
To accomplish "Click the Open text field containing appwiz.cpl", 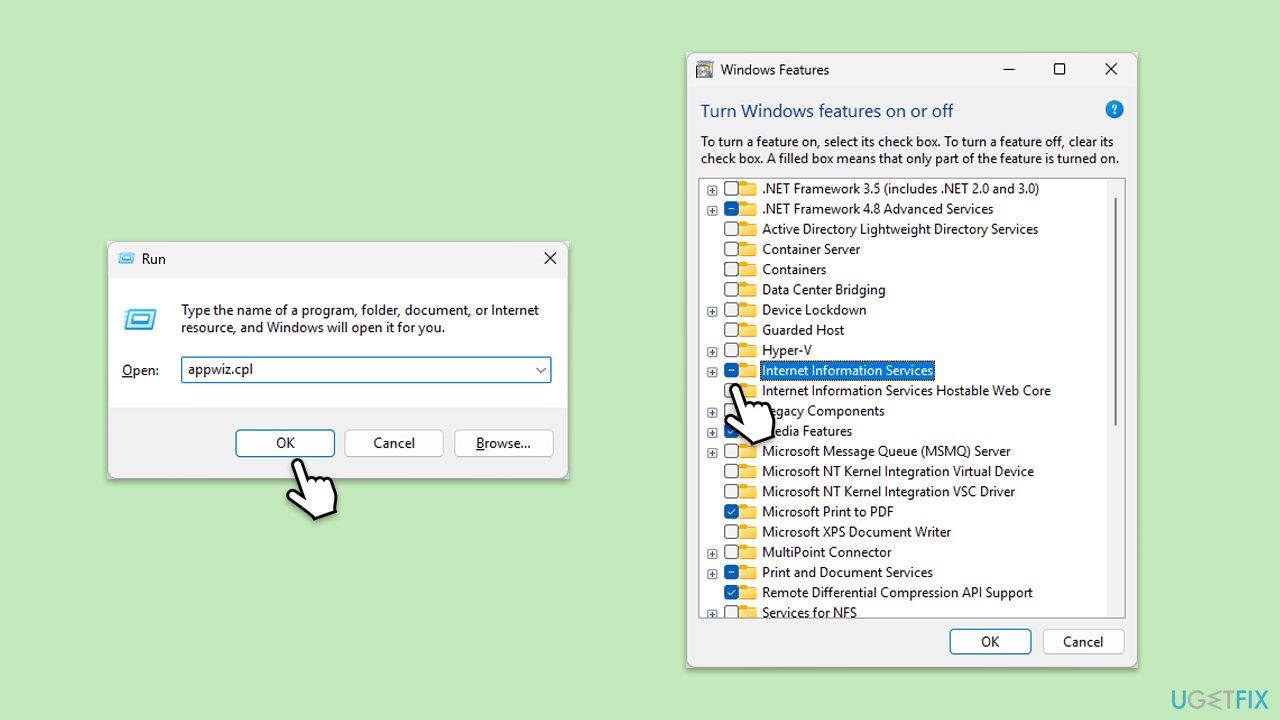I will click(x=366, y=370).
